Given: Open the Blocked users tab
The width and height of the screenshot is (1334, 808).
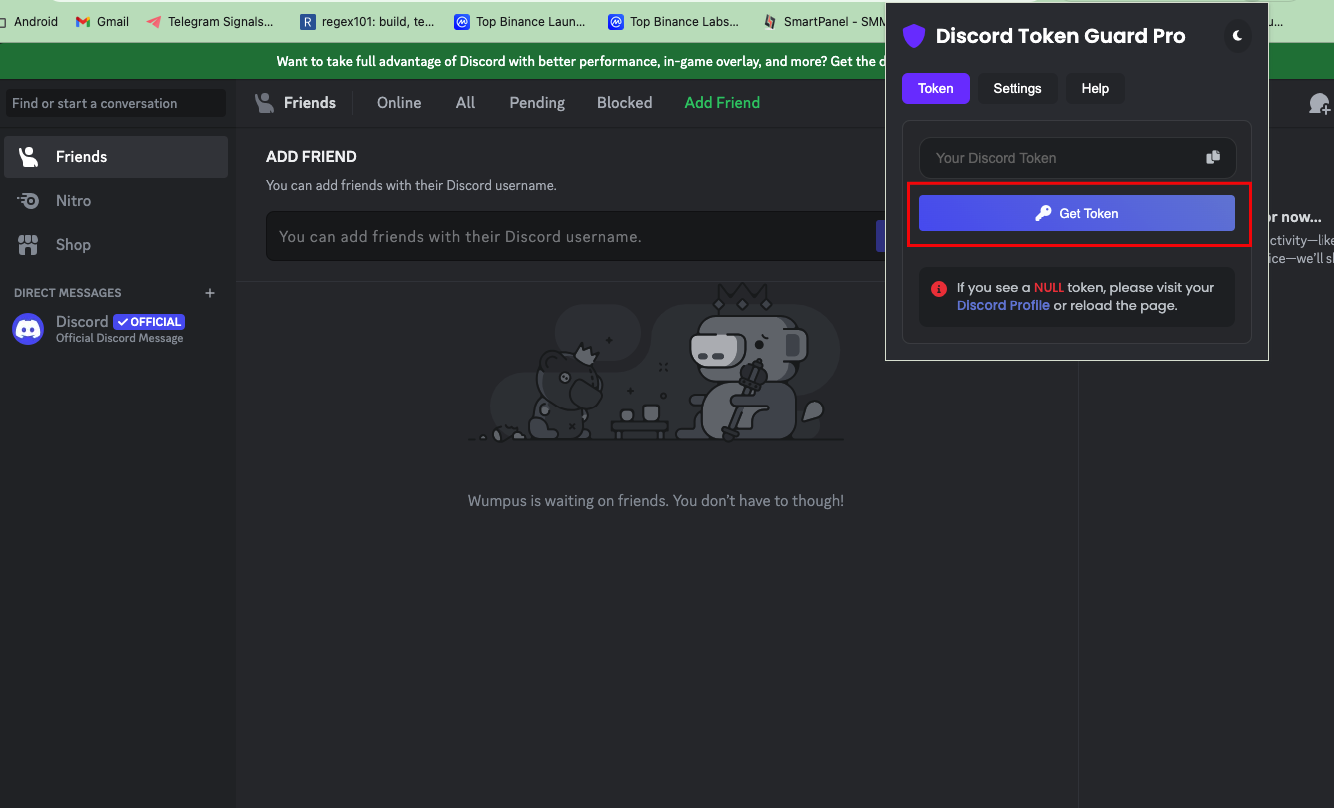Looking at the screenshot, I should [624, 103].
